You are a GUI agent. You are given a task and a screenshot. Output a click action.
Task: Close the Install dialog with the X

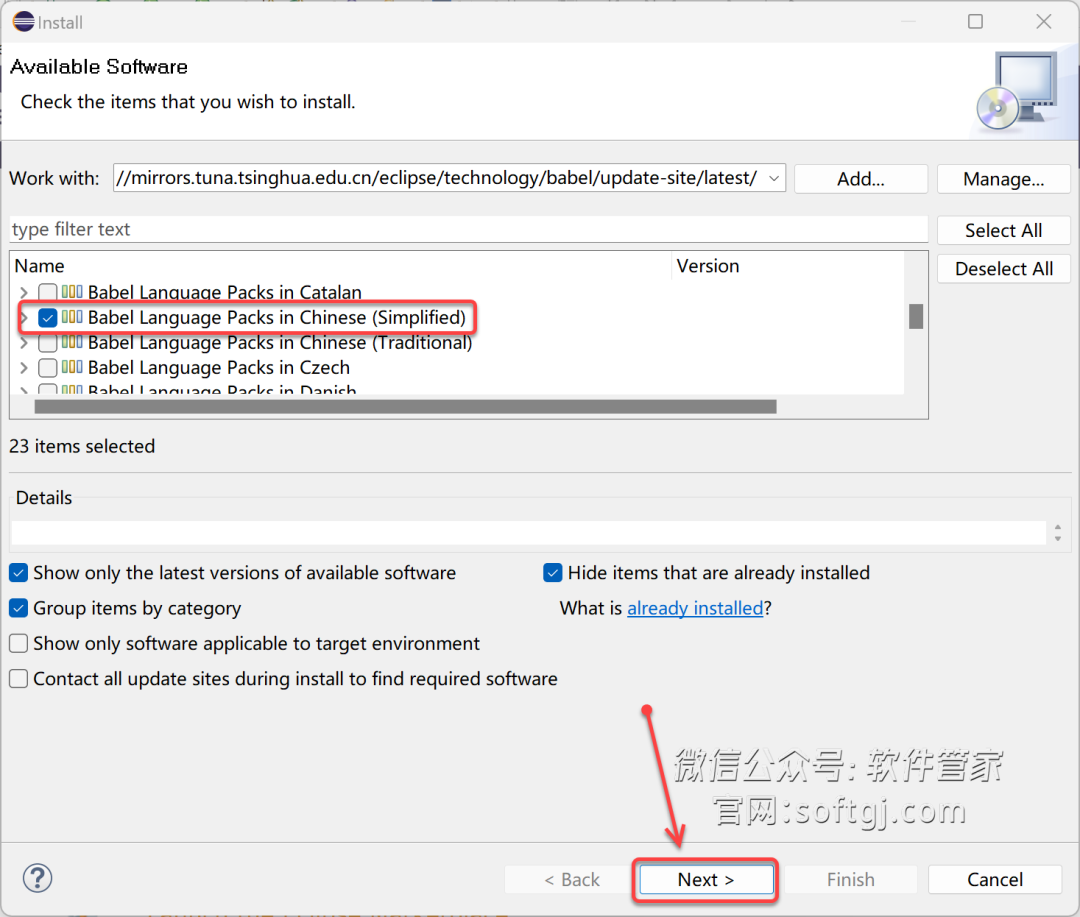pyautogui.click(x=1043, y=22)
